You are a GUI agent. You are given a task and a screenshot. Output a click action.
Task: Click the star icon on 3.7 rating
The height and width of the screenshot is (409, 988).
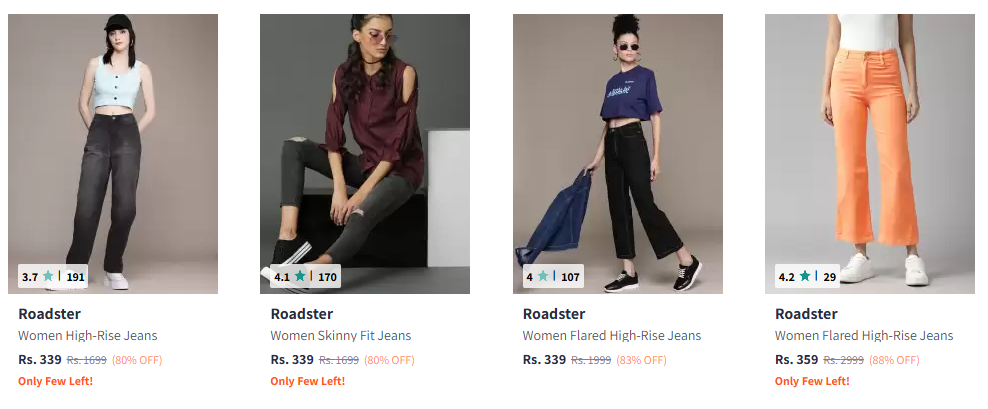(x=48, y=276)
